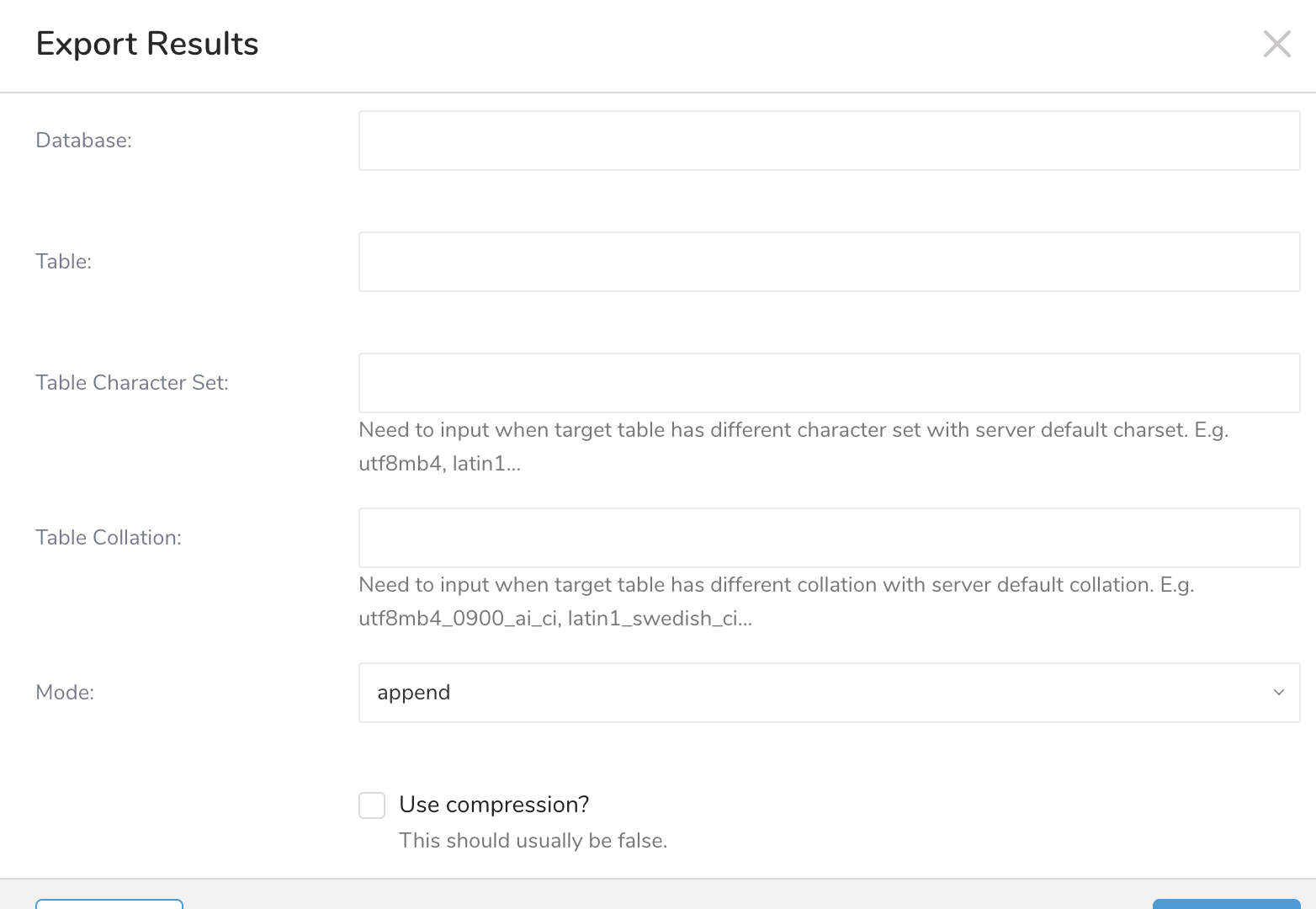1316x909 pixels.
Task: Click the "Database:" field label
Action: pos(83,141)
